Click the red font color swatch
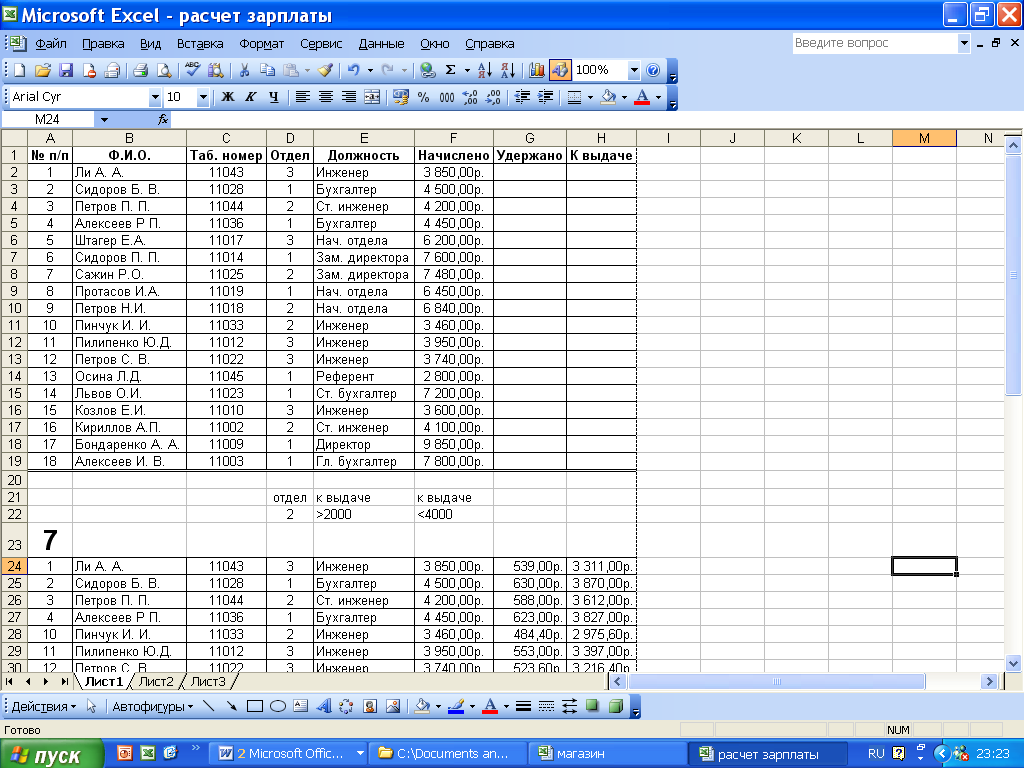Image resolution: width=1024 pixels, height=768 pixels. point(641,97)
